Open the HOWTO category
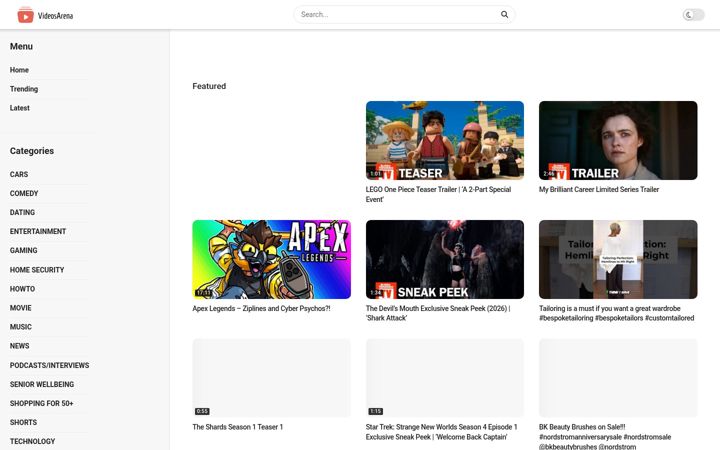Screen dimensions: 720x450 pos(22,289)
